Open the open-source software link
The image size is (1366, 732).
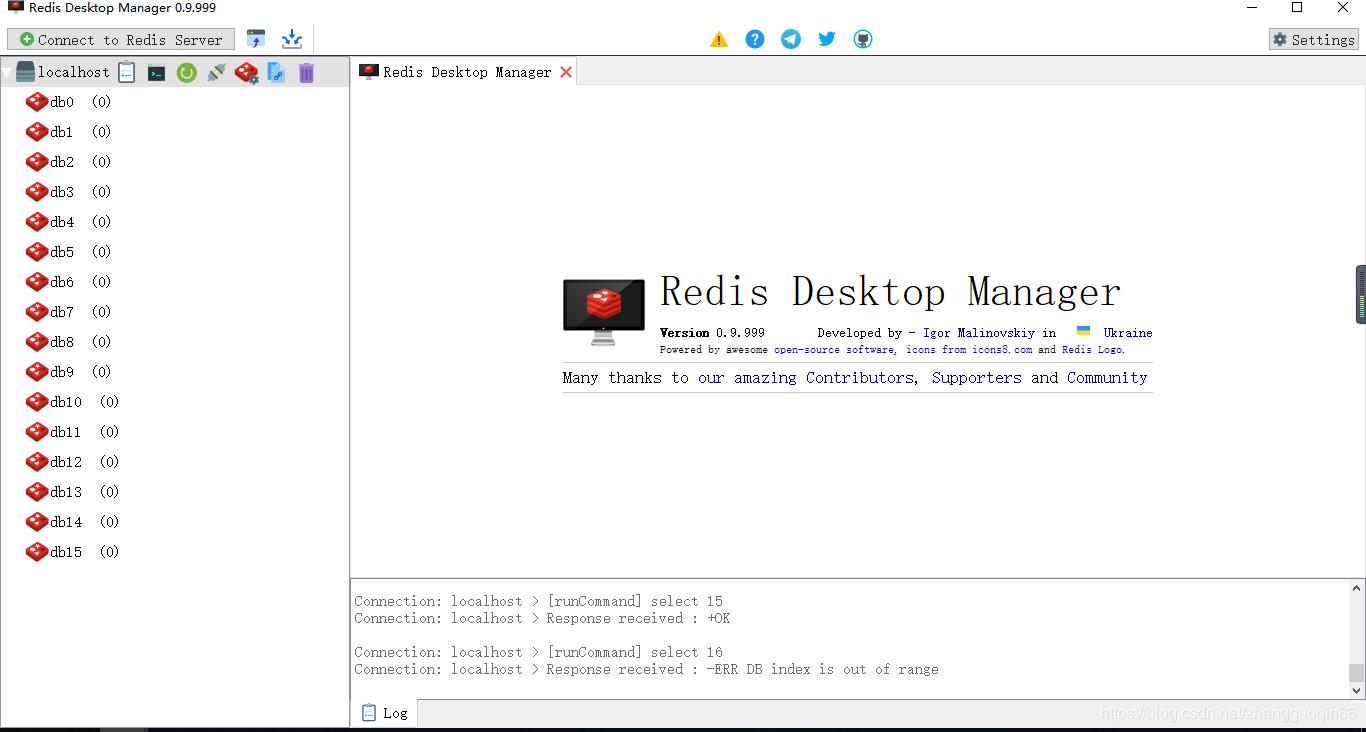pyautogui.click(x=834, y=350)
